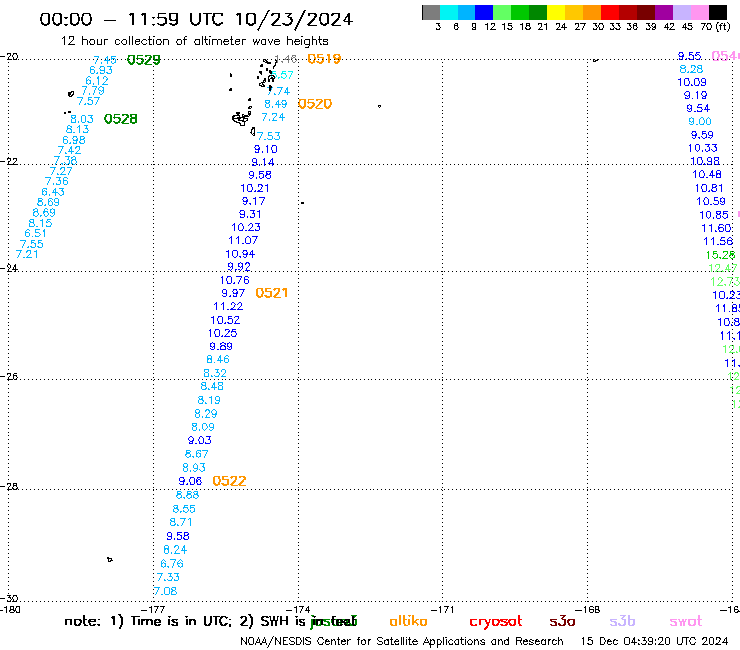Click the wave height value 9.00
The height and width of the screenshot is (650, 740).
click(699, 122)
